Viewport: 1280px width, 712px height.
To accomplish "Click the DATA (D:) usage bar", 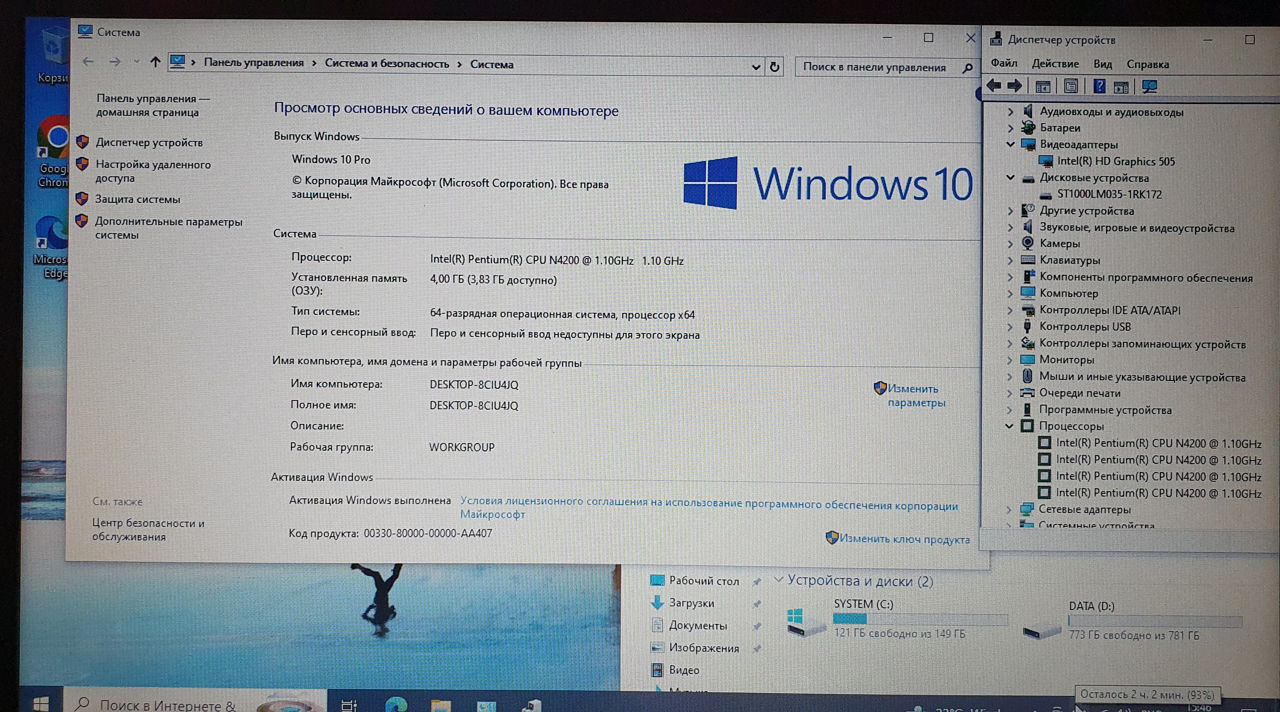I will point(1155,621).
